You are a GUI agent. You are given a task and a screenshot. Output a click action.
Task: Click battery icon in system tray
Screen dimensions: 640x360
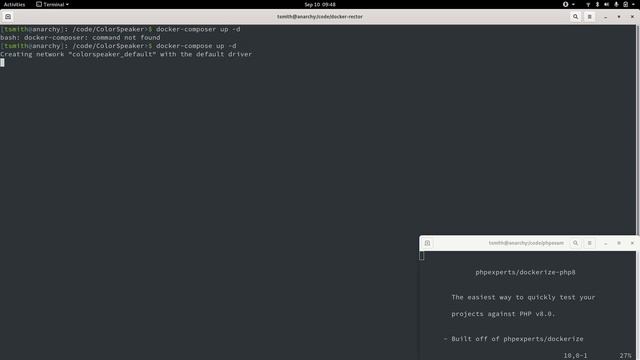click(626, 4)
